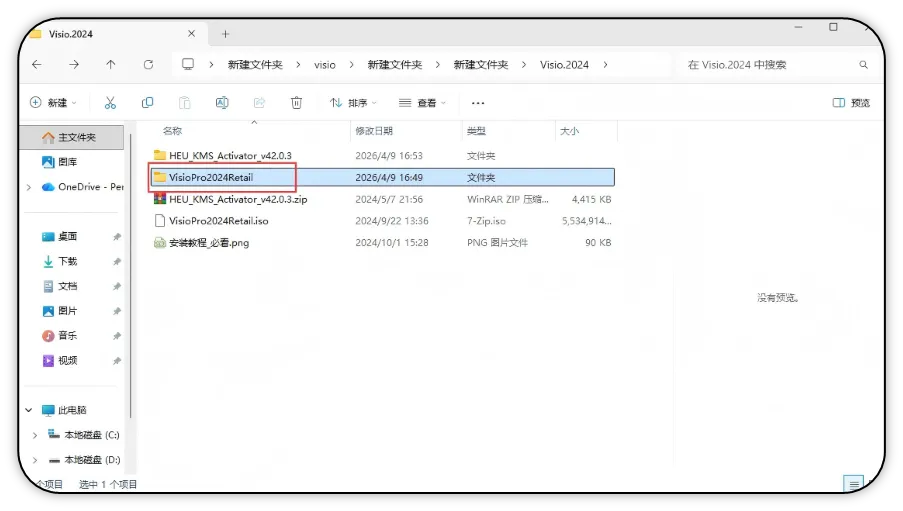The width and height of the screenshot is (903, 511).
Task: Open the 排序 sort dropdown
Action: tap(353, 103)
